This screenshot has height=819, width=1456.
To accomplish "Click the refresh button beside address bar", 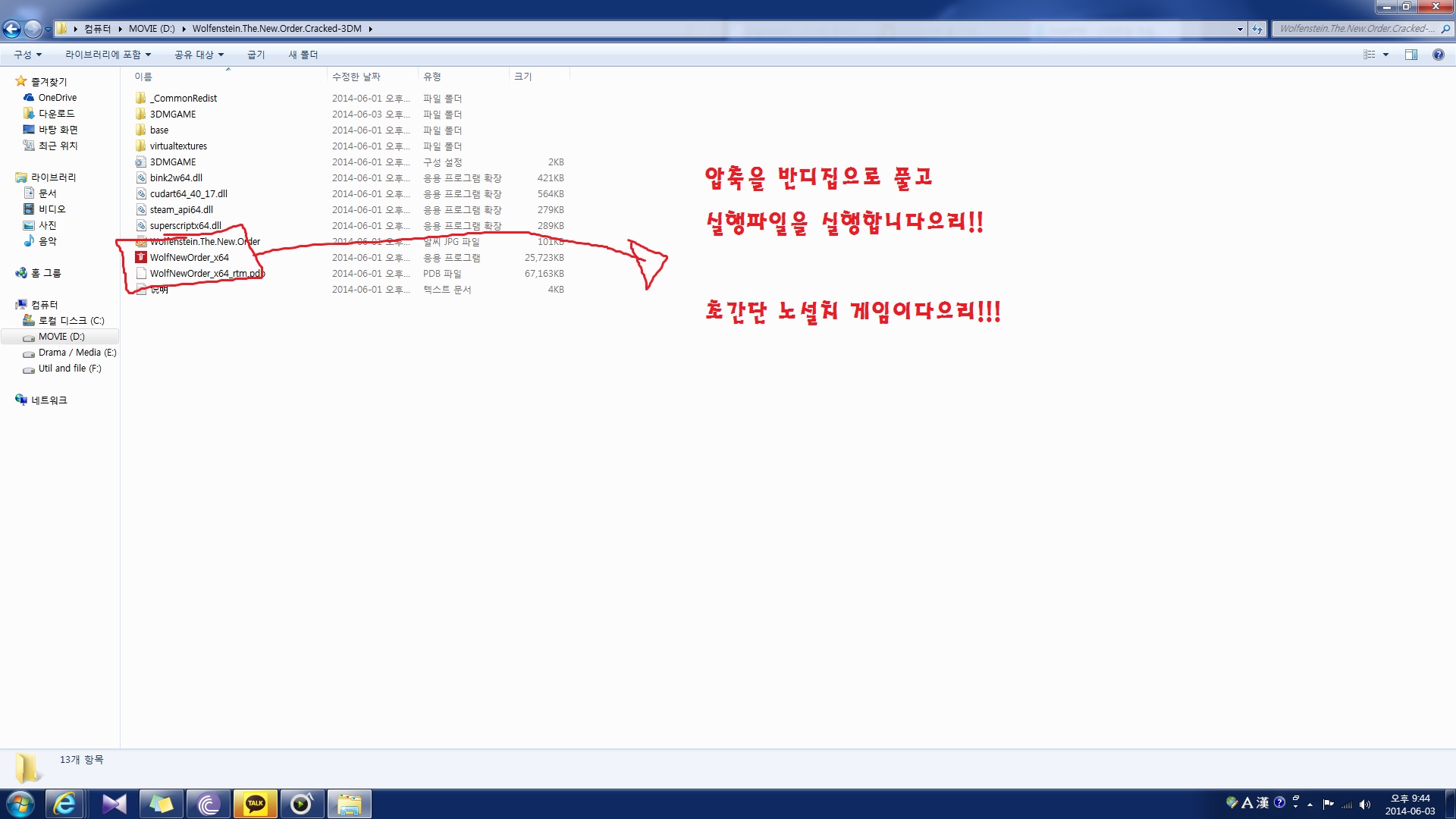I will click(x=1257, y=29).
